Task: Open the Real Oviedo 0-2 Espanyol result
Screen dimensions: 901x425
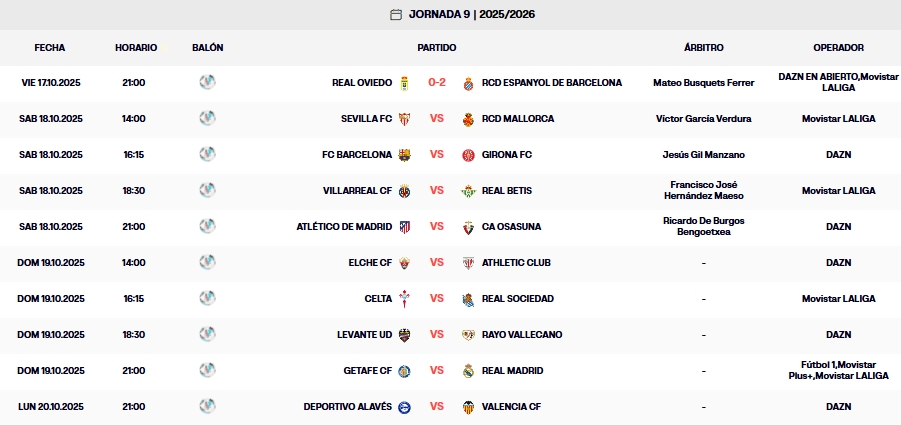Action: 437,83
